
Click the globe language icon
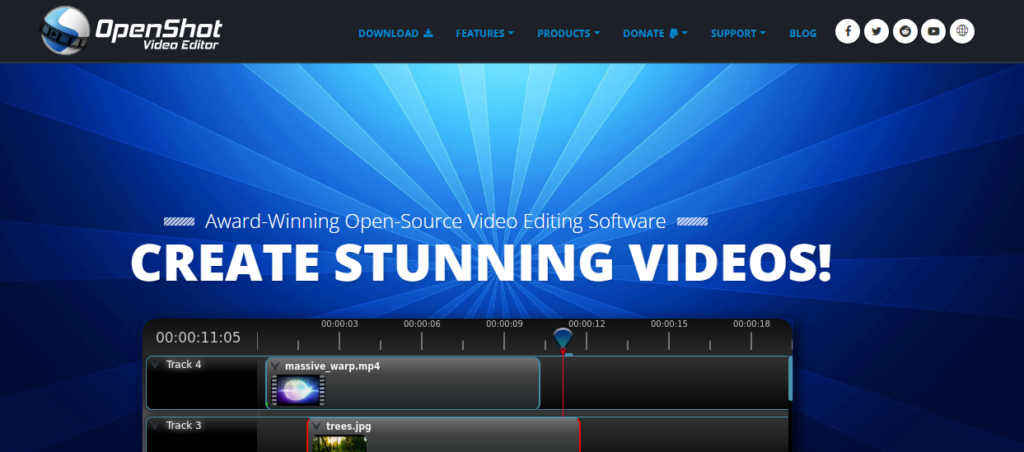click(x=962, y=31)
